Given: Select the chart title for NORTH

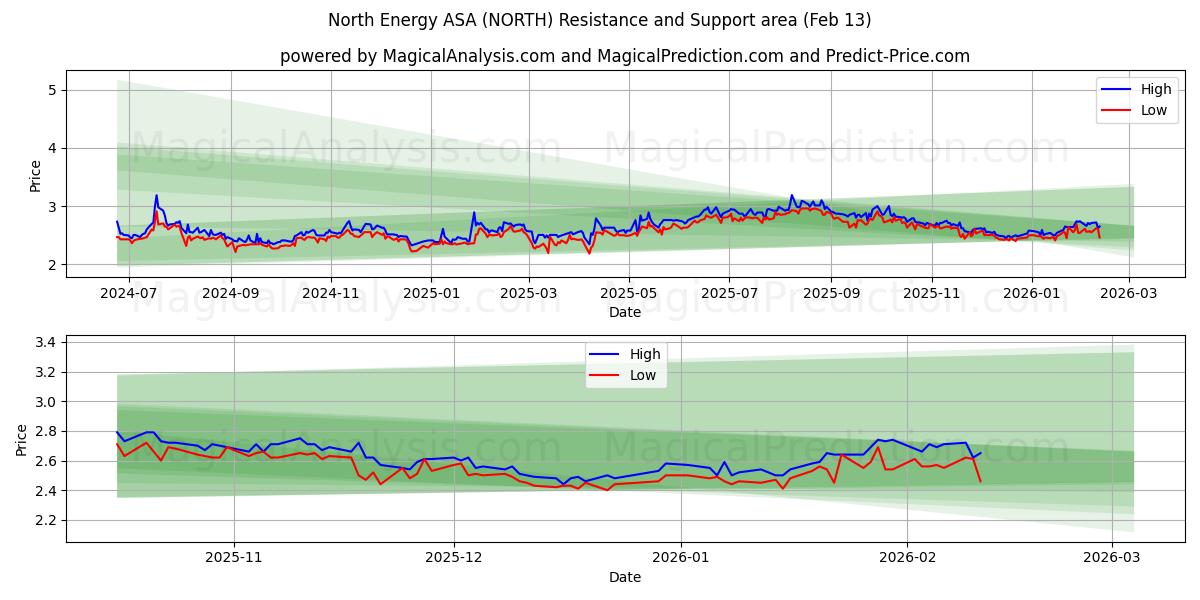Looking at the screenshot, I should click(x=600, y=21).
